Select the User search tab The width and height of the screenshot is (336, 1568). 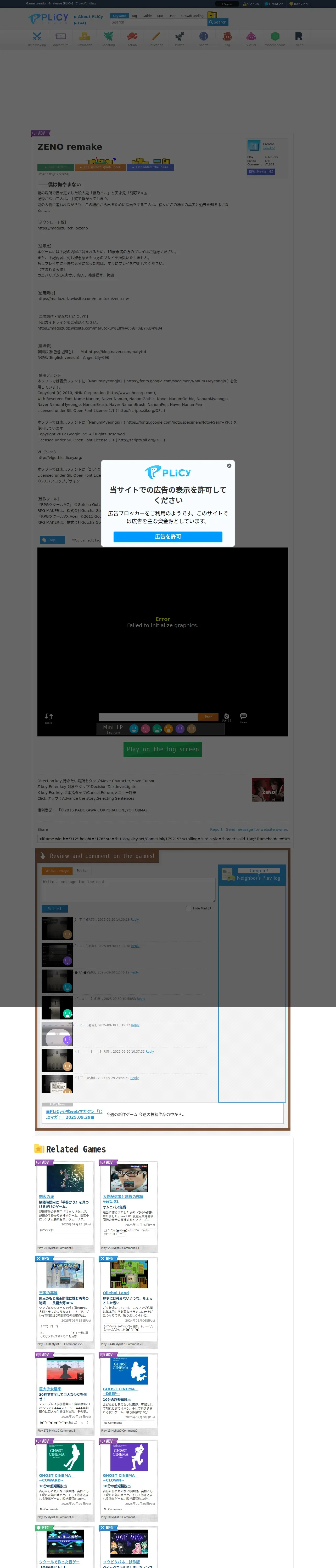pyautogui.click(x=172, y=16)
